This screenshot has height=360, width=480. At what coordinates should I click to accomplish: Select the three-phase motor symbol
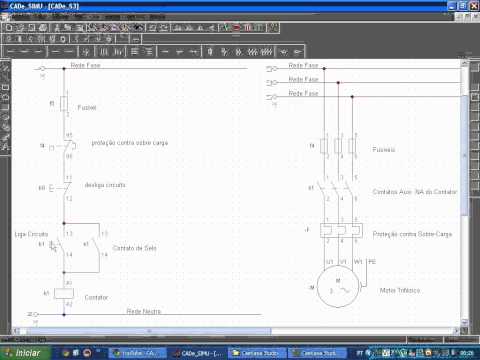point(338,287)
